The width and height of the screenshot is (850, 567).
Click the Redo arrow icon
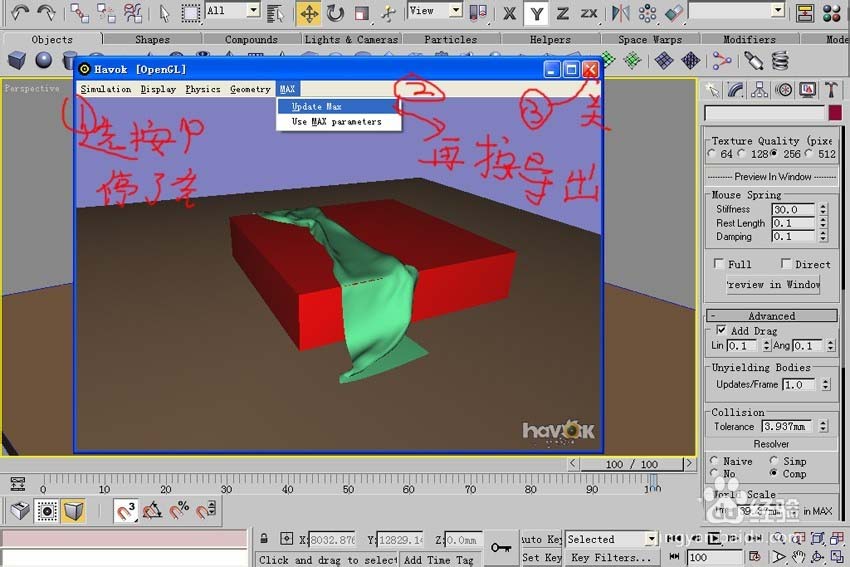47,12
